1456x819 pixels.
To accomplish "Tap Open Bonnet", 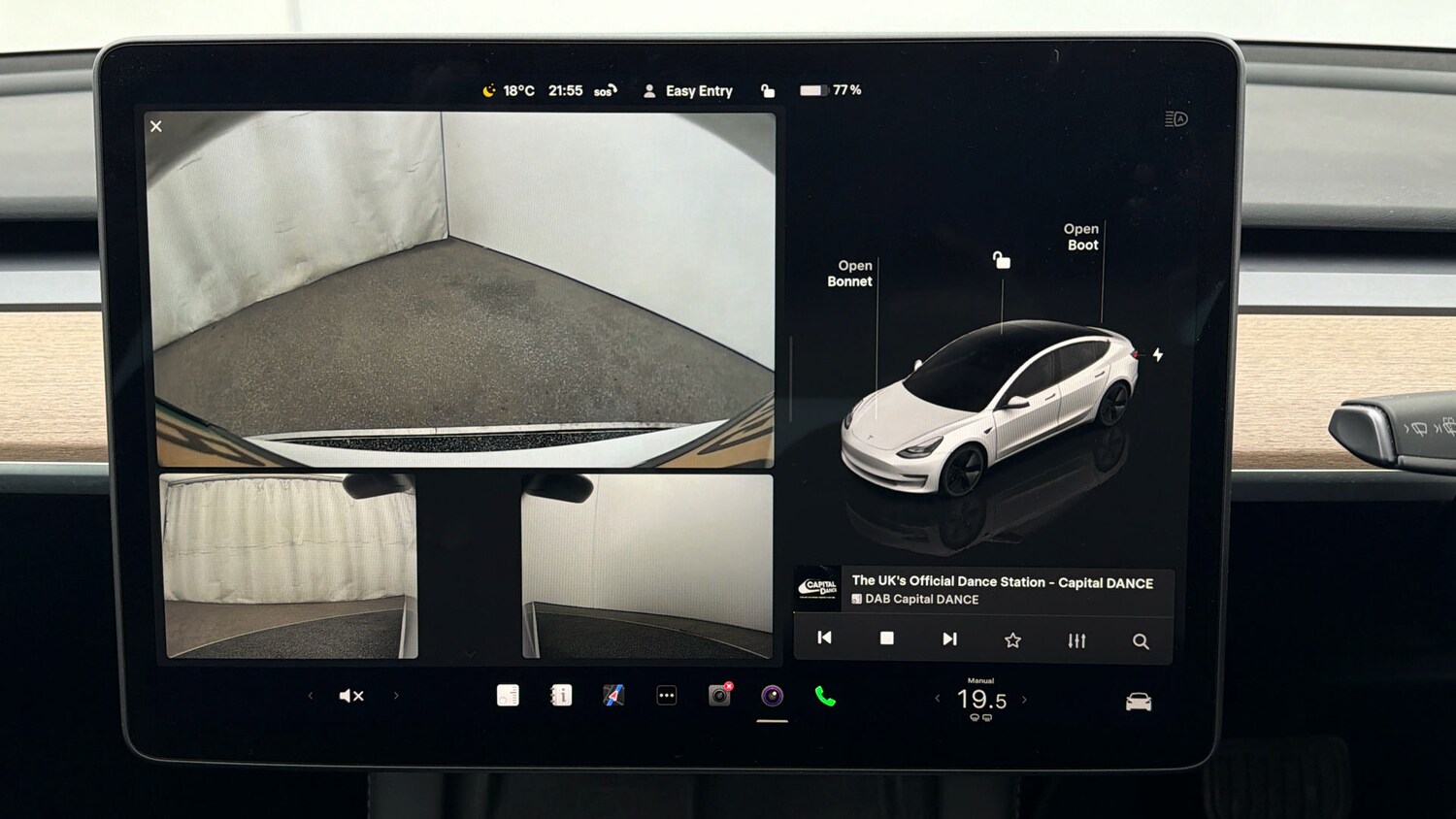I will tap(851, 273).
